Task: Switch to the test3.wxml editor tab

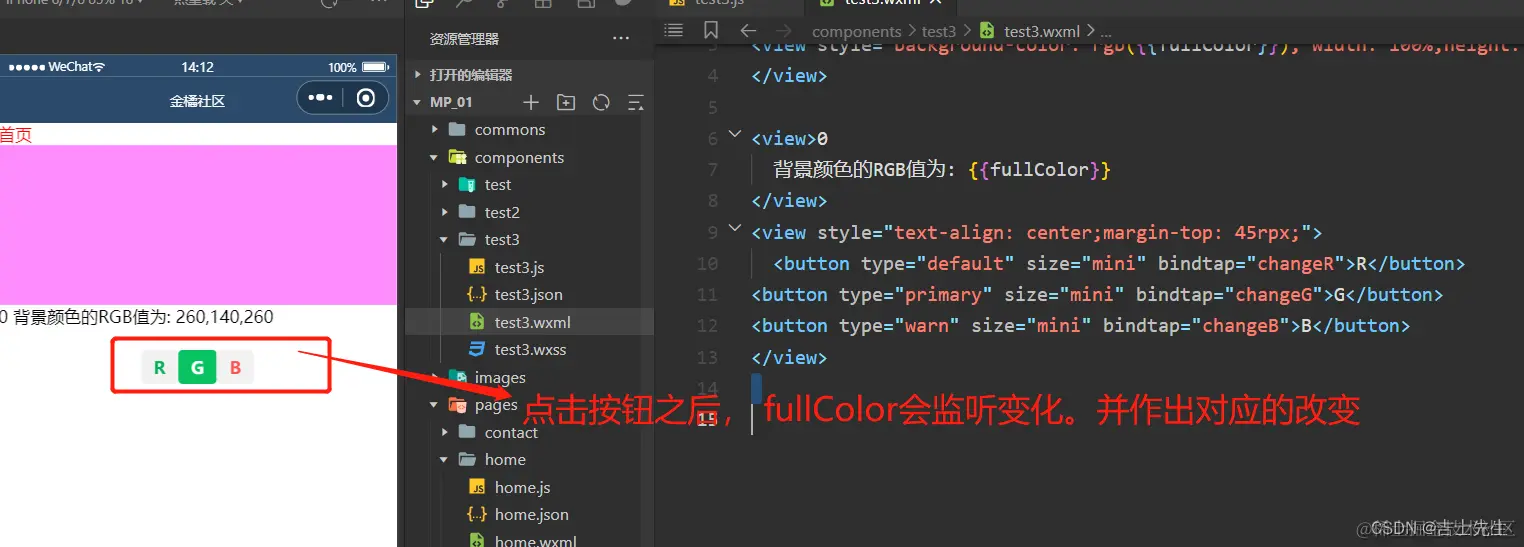Action: [883, 3]
